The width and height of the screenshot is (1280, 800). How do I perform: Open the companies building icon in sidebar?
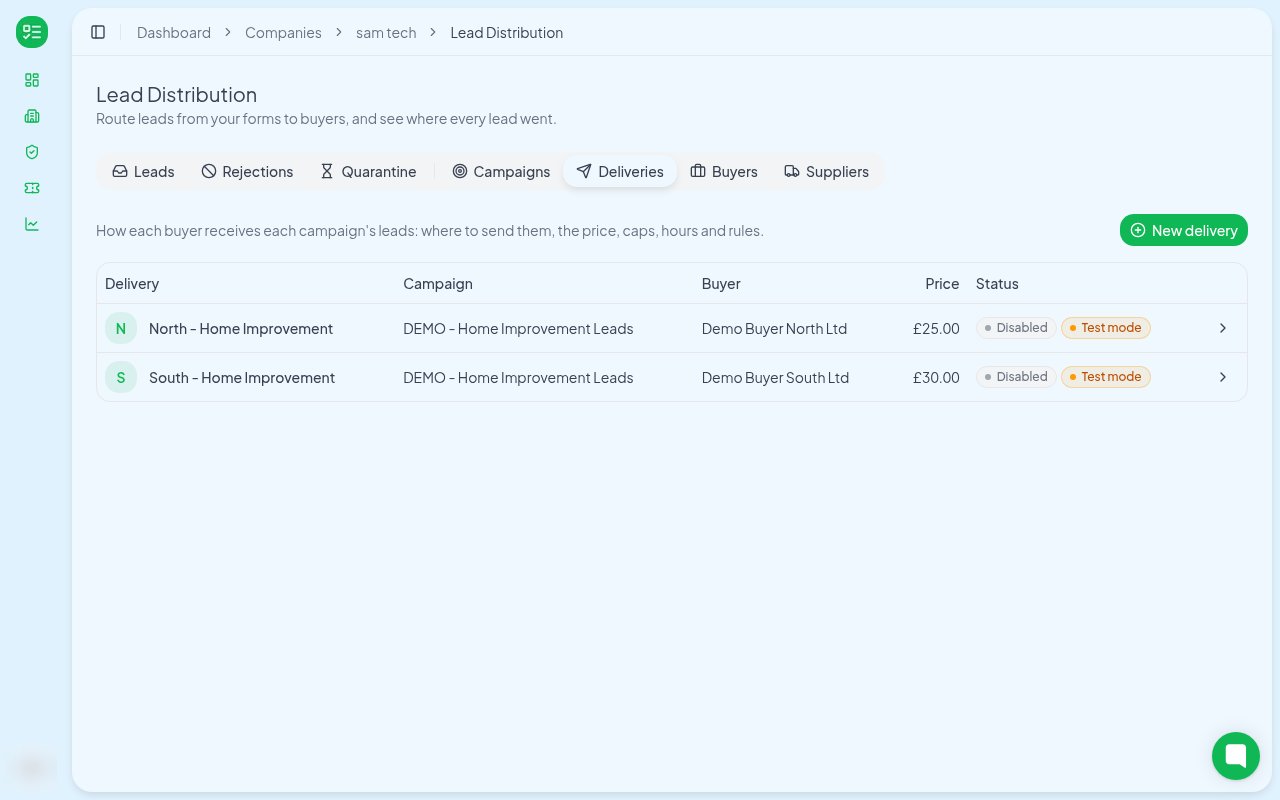(x=32, y=116)
